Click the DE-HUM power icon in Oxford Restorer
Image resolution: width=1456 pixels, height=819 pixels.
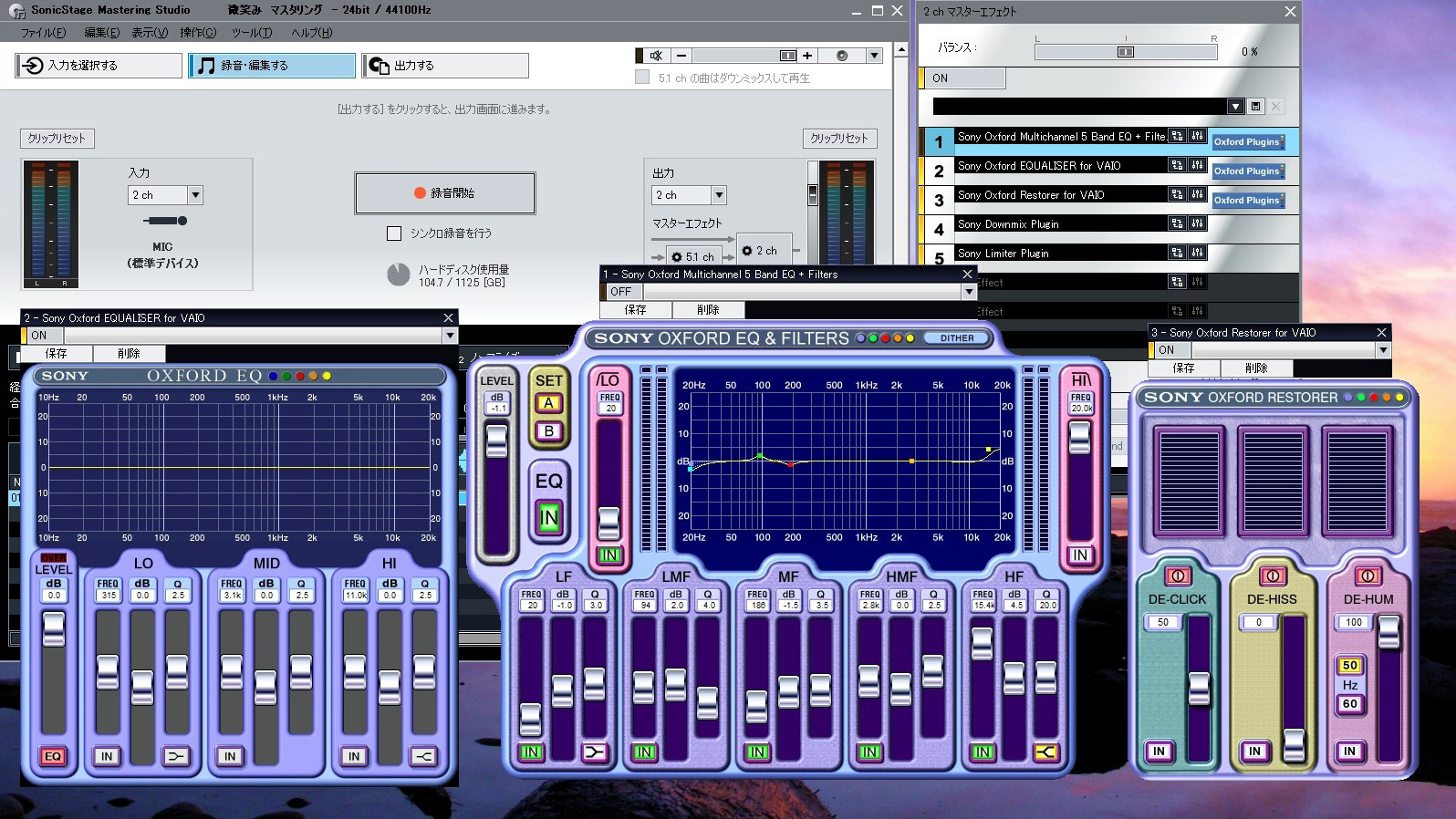(1368, 576)
